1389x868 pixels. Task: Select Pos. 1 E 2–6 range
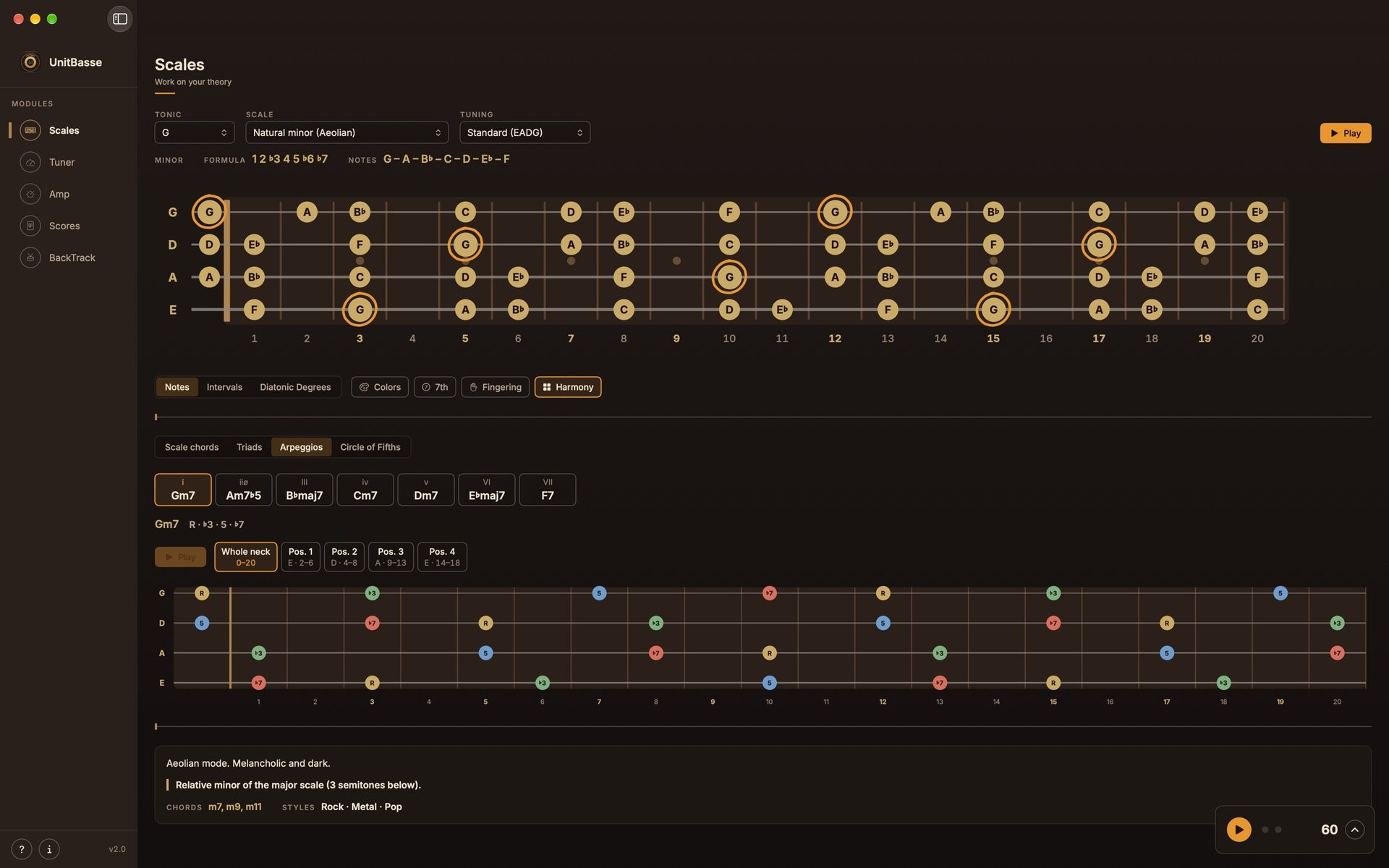coord(300,557)
